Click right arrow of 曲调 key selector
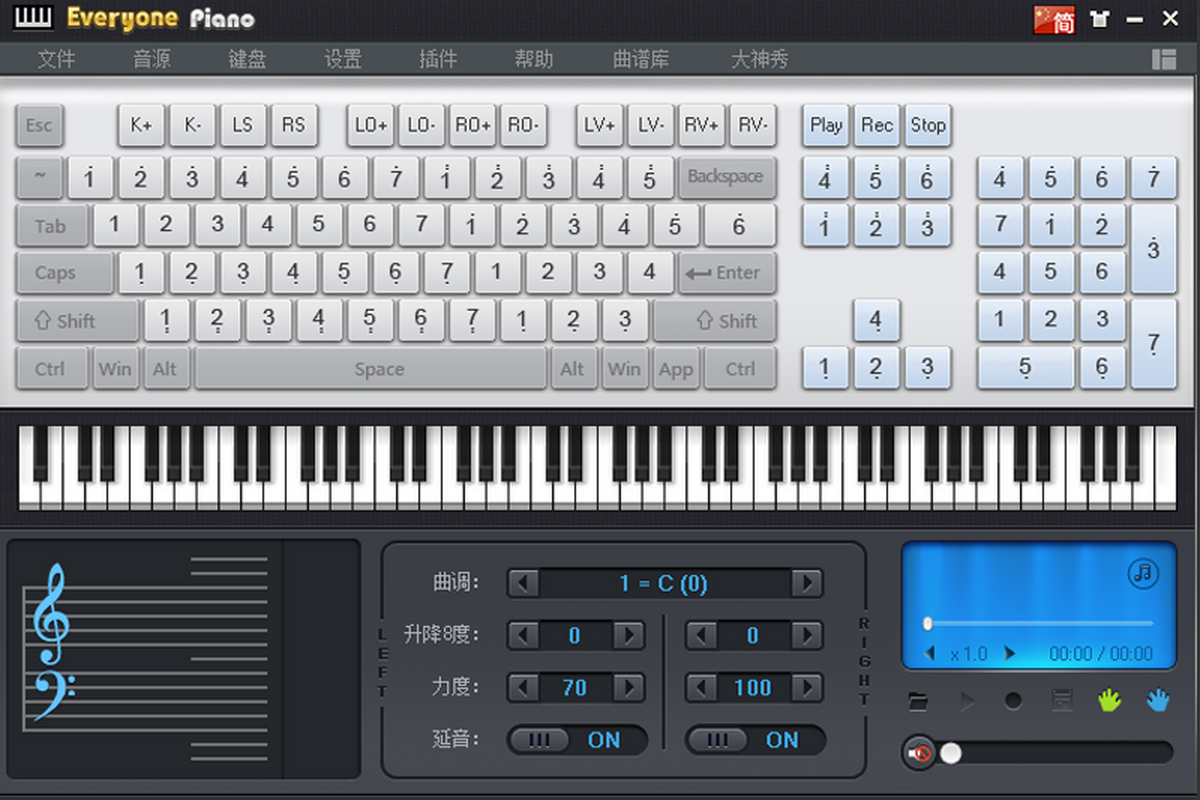This screenshot has height=800, width=1200. [806, 583]
